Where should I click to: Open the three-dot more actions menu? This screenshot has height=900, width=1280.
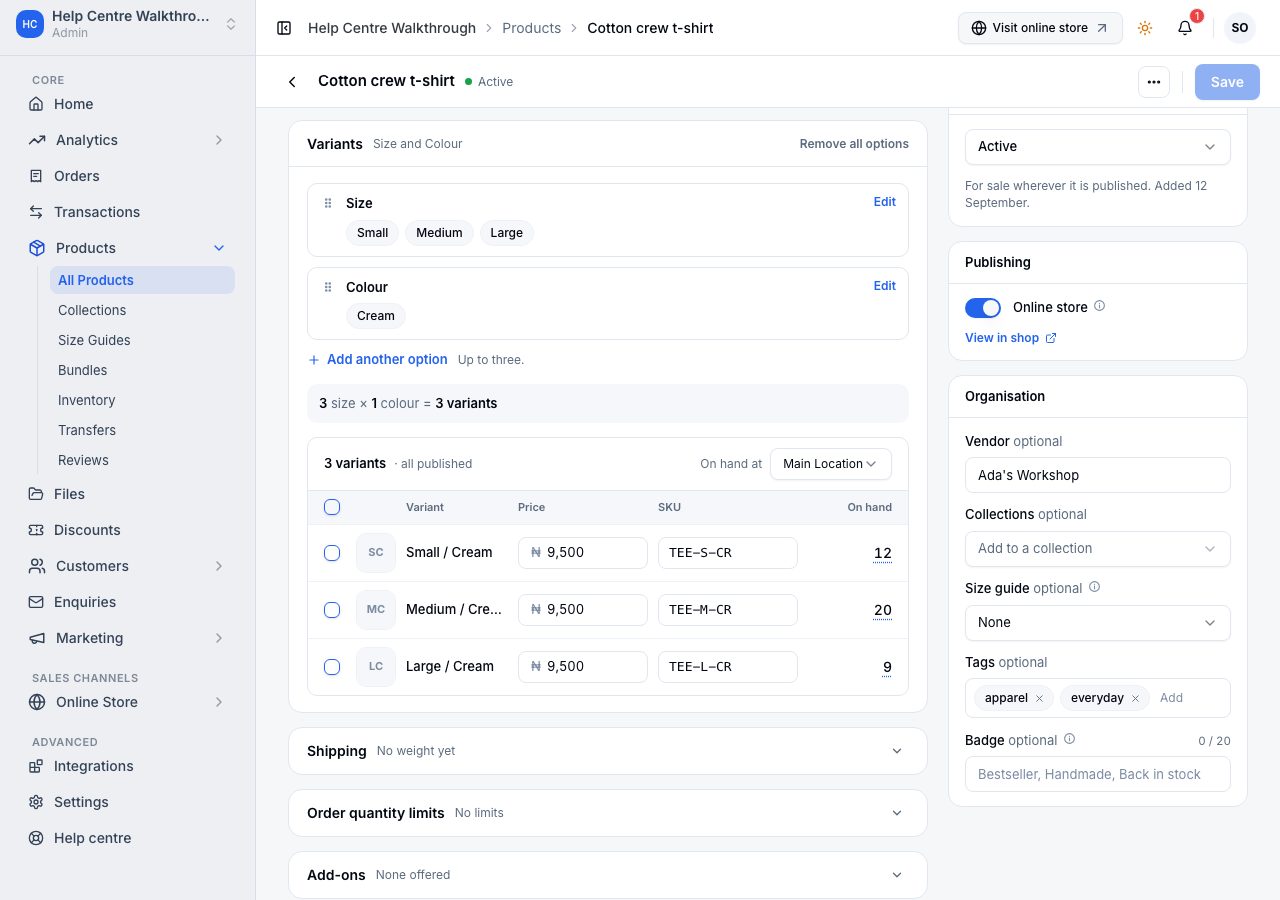[1154, 82]
